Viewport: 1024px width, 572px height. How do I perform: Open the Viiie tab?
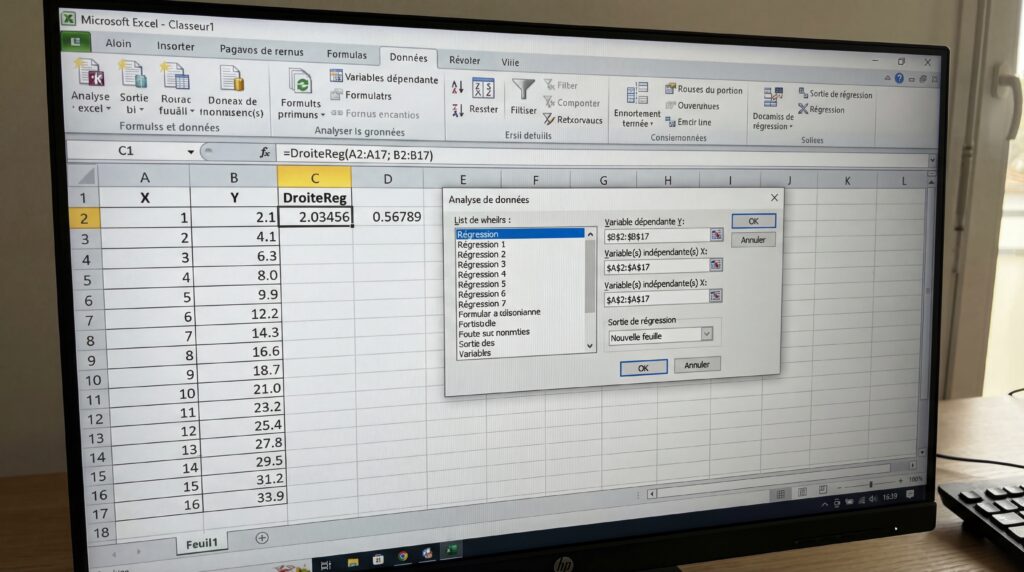click(510, 63)
